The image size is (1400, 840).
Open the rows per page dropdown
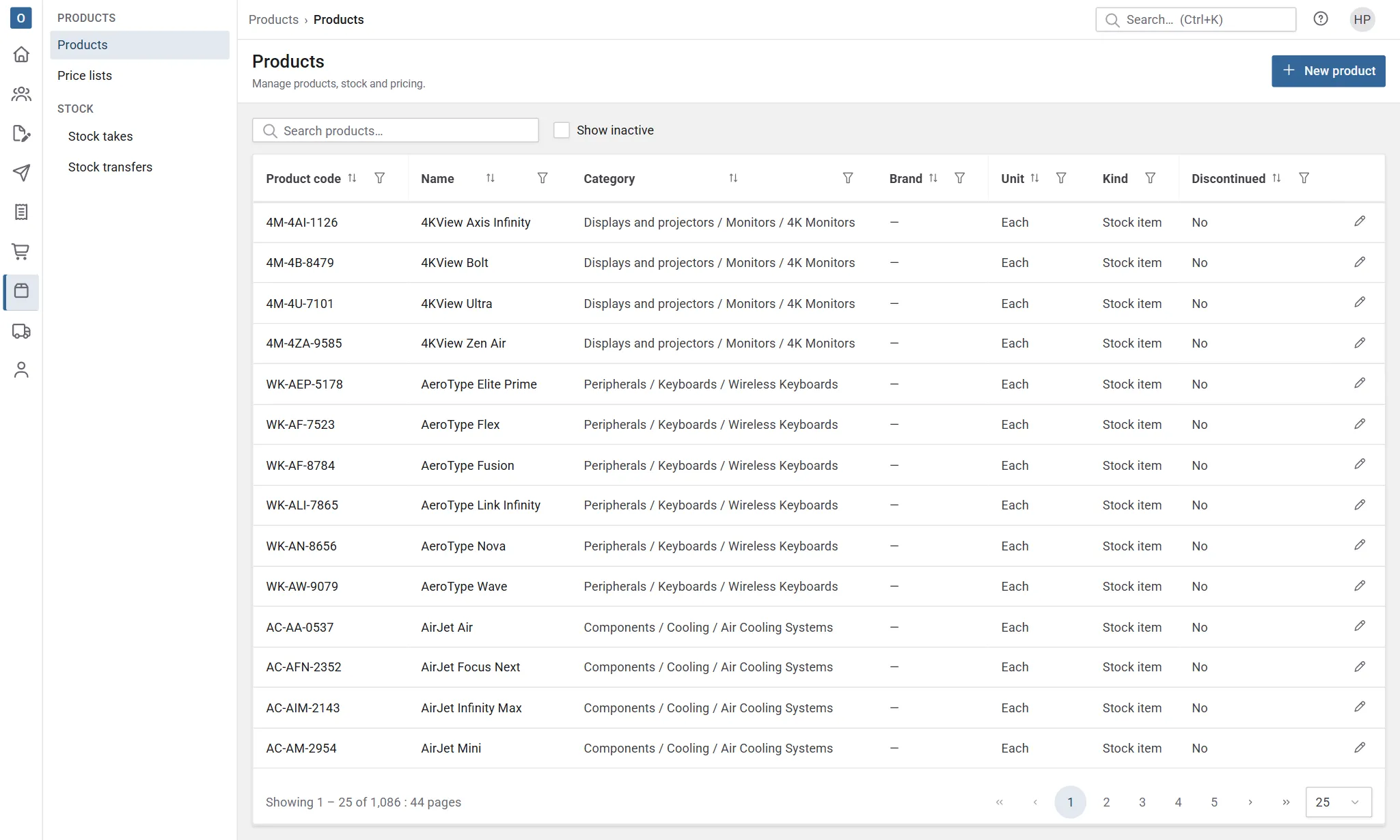point(1339,802)
